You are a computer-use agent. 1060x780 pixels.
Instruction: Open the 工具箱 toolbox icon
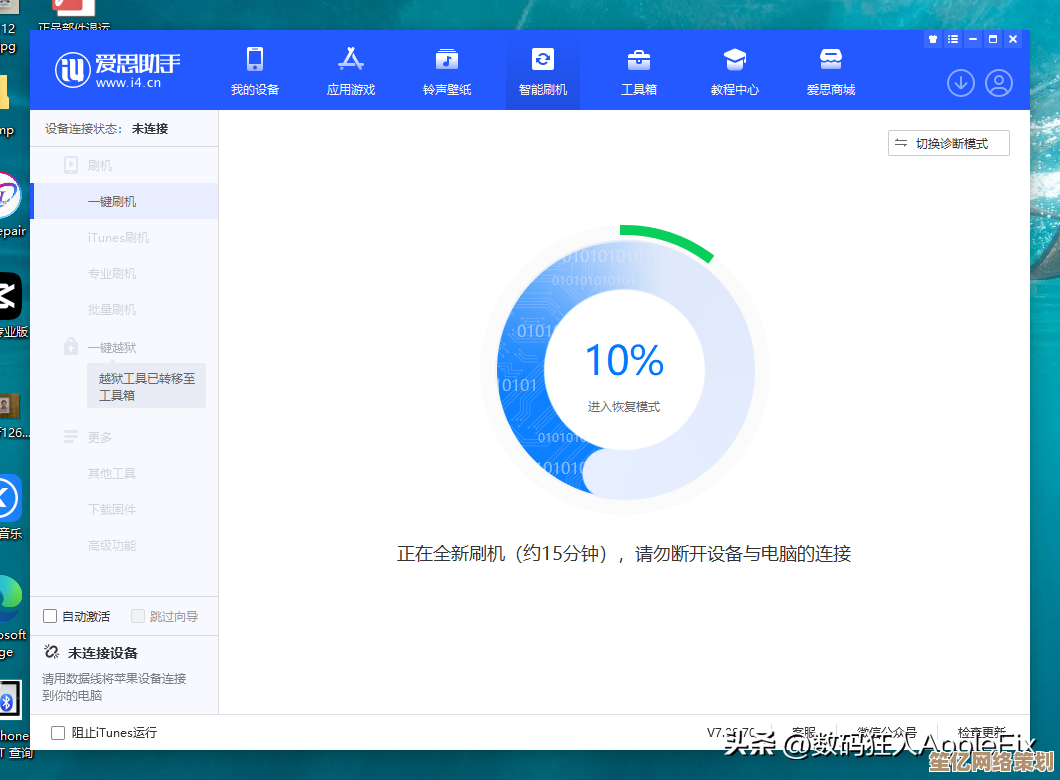(639, 59)
